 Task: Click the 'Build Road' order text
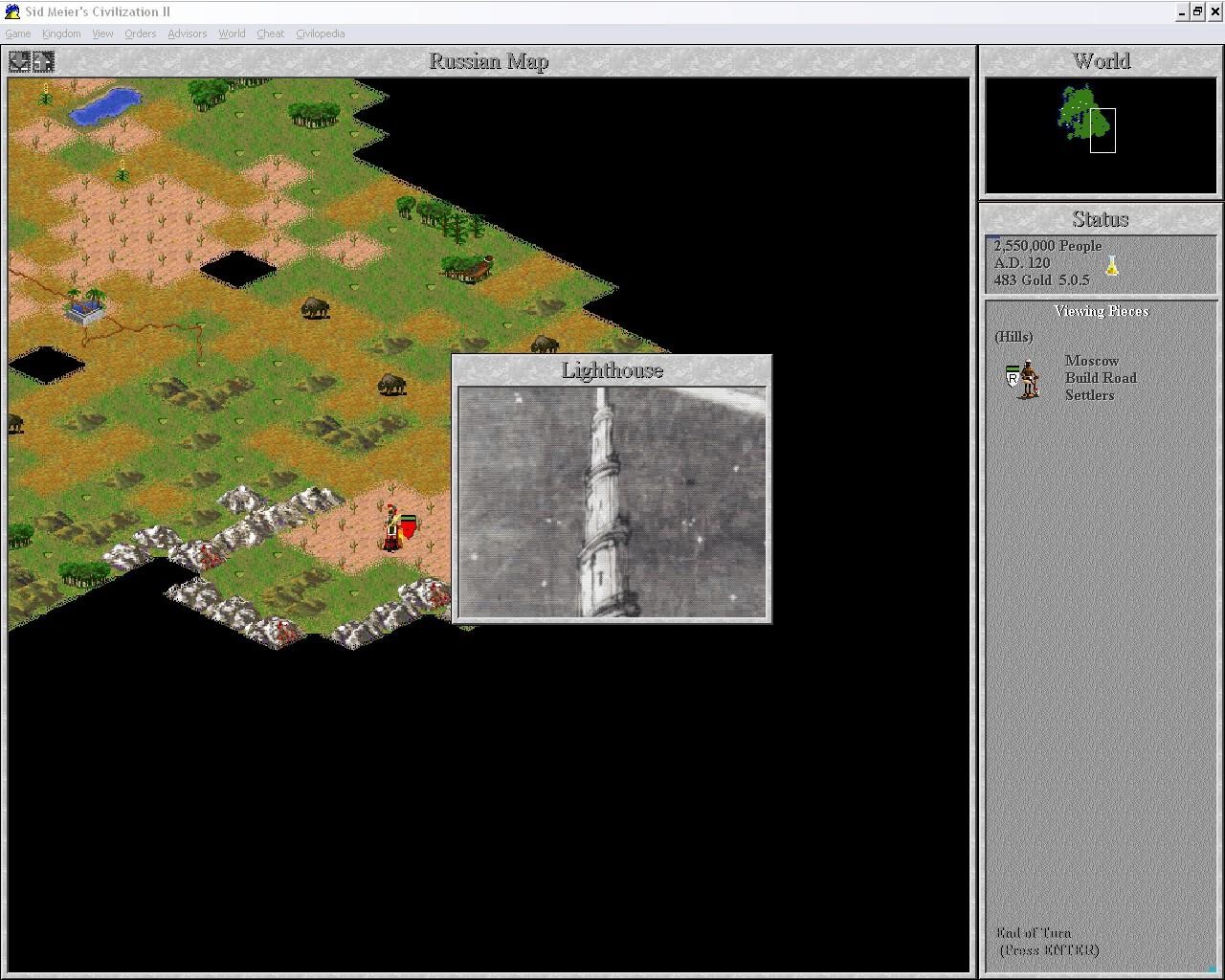click(1101, 378)
